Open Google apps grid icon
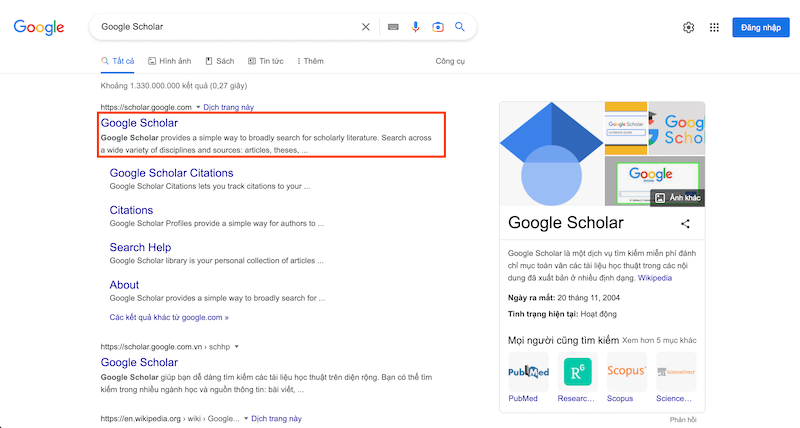800x428 pixels. click(714, 28)
